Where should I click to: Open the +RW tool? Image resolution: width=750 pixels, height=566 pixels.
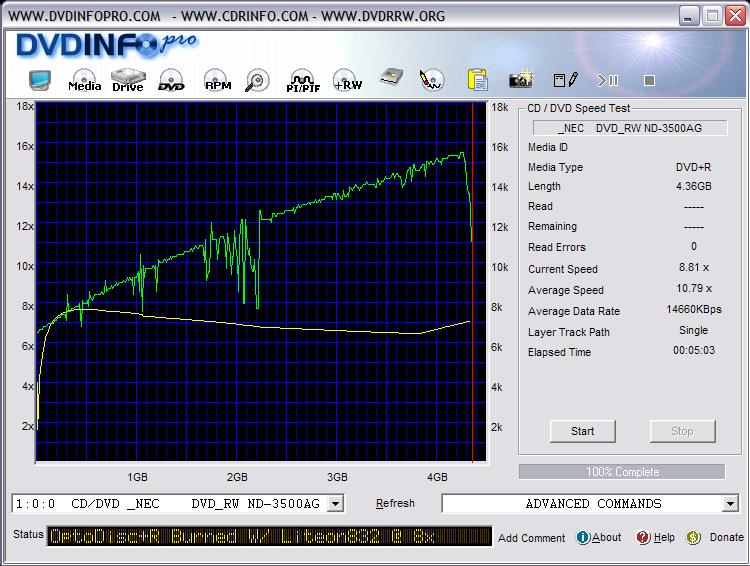(x=348, y=80)
